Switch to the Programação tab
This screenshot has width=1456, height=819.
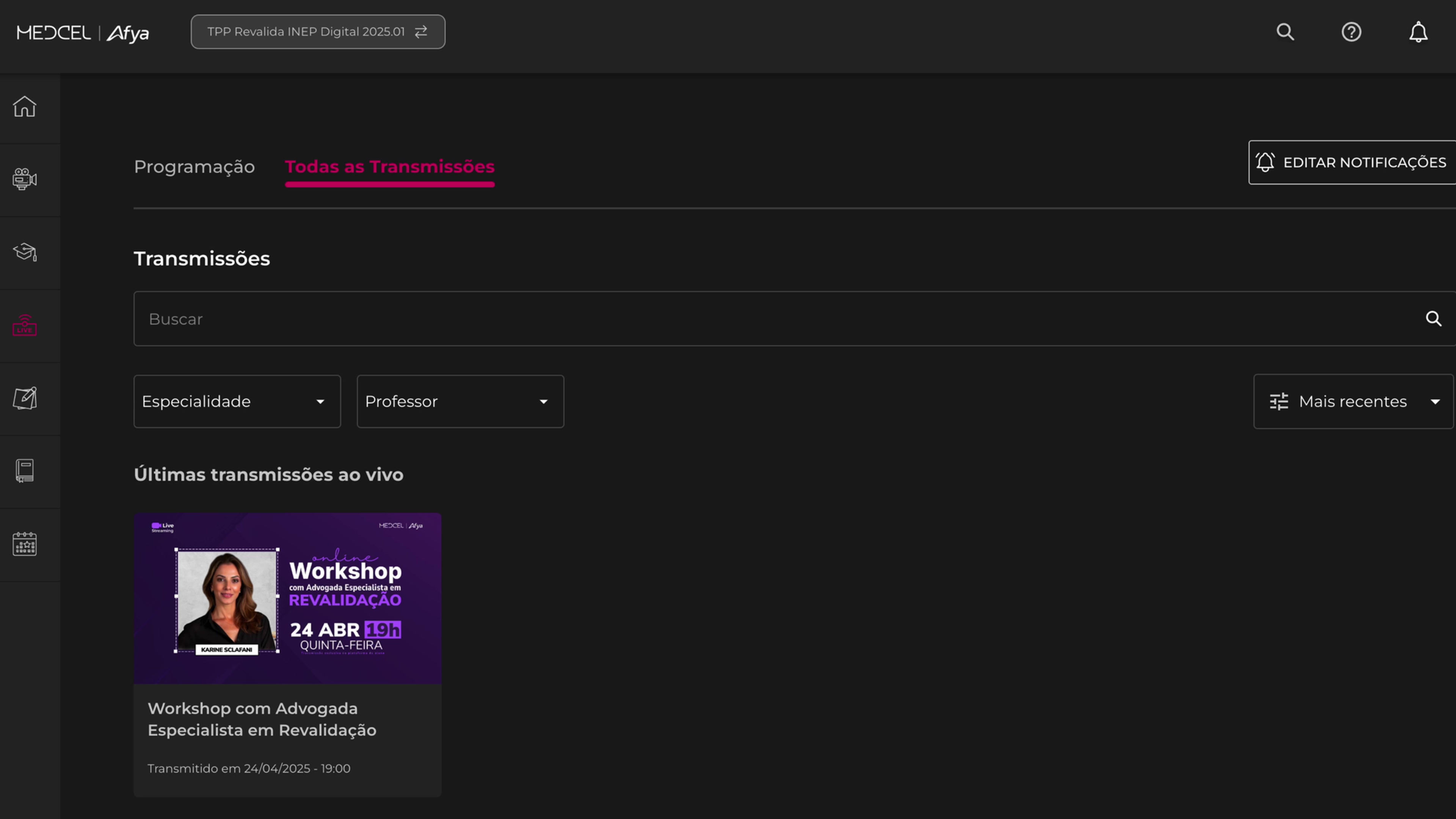pyautogui.click(x=195, y=167)
